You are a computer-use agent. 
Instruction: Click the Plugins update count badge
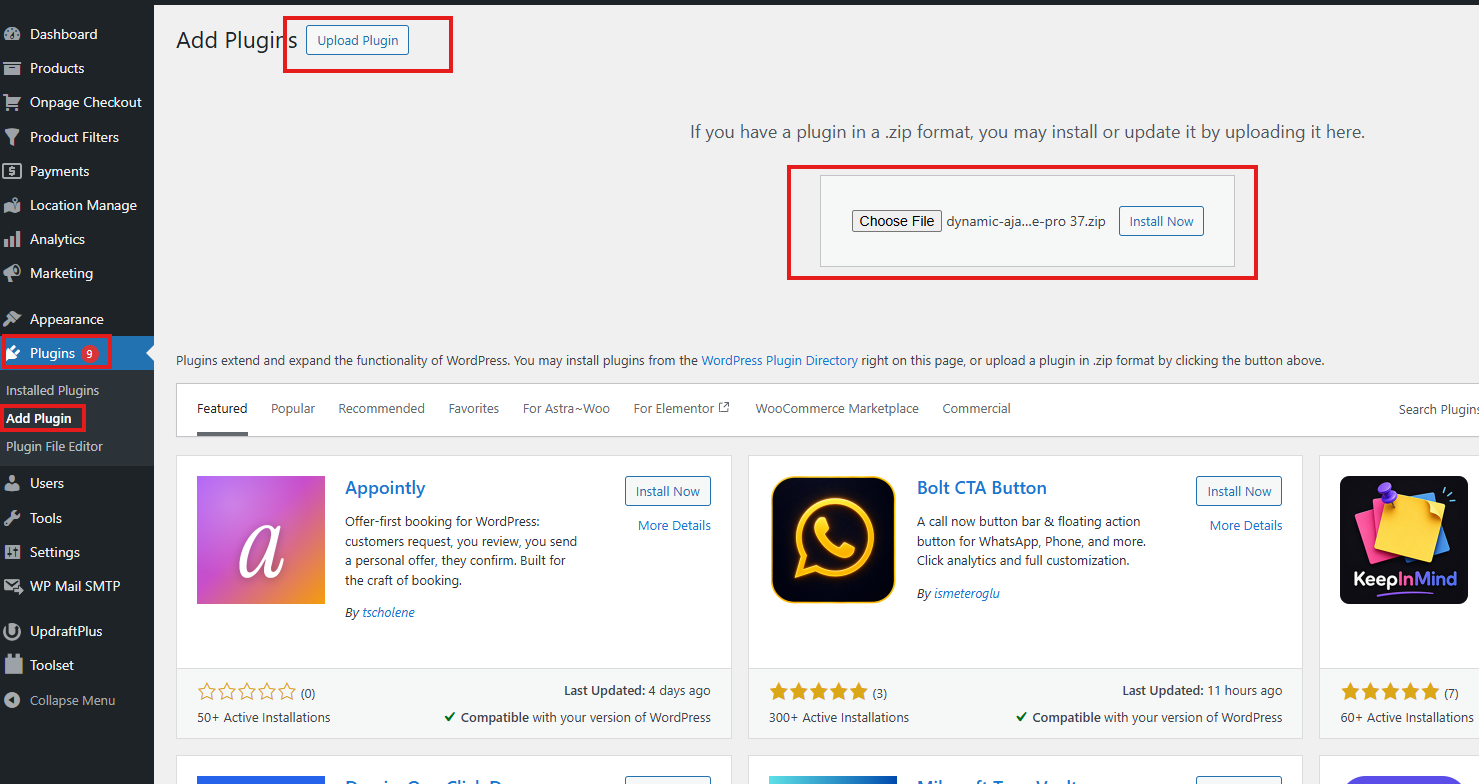[89, 354]
